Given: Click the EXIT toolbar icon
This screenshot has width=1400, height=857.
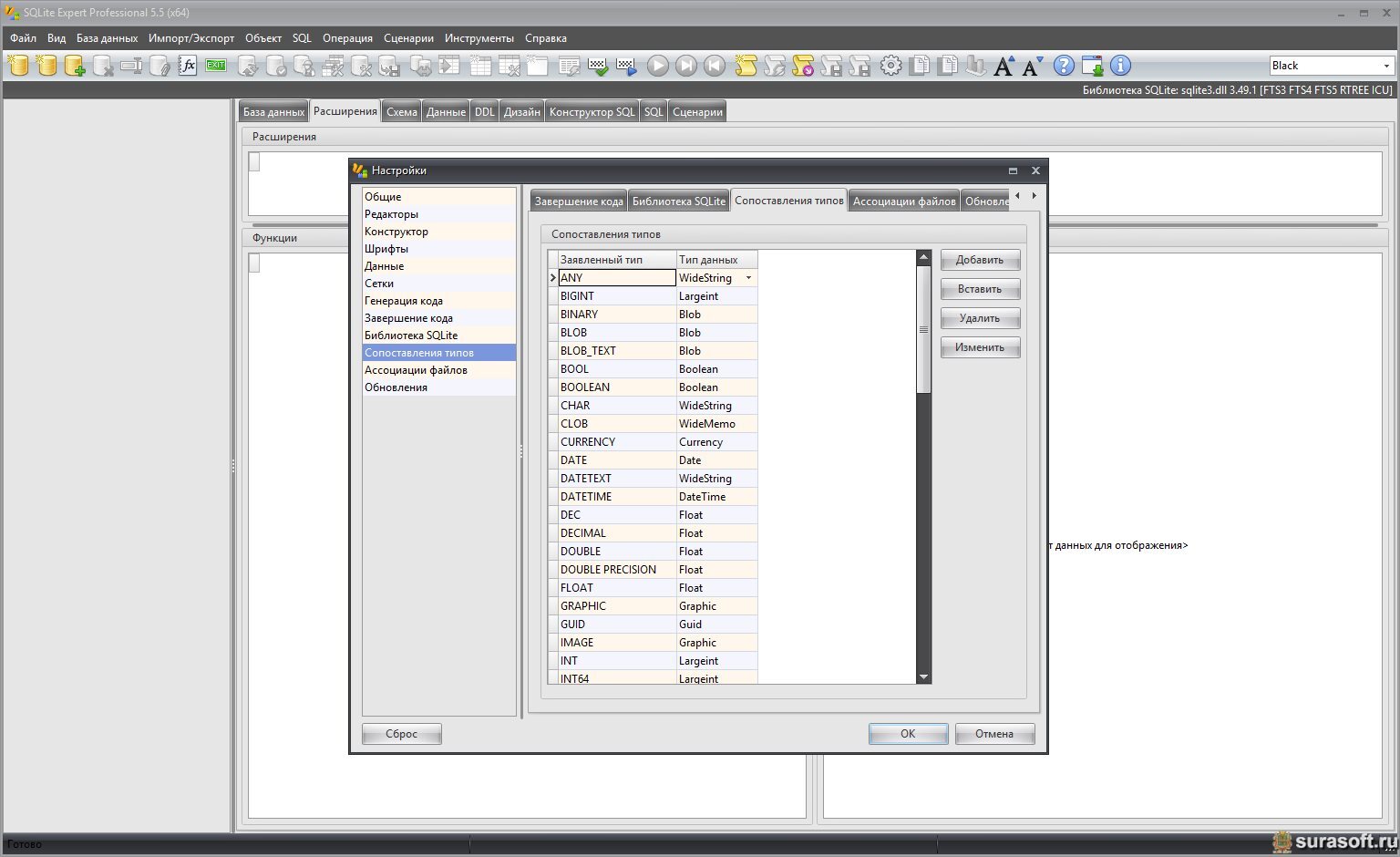Looking at the screenshot, I should tap(216, 66).
